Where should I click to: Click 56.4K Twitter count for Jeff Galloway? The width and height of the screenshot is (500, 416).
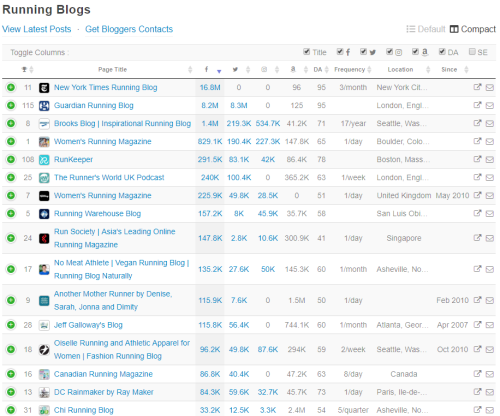239,325
